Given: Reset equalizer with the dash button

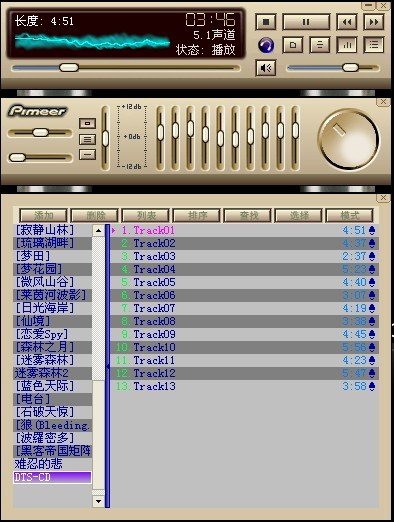Looking at the screenshot, I should click(x=87, y=154).
